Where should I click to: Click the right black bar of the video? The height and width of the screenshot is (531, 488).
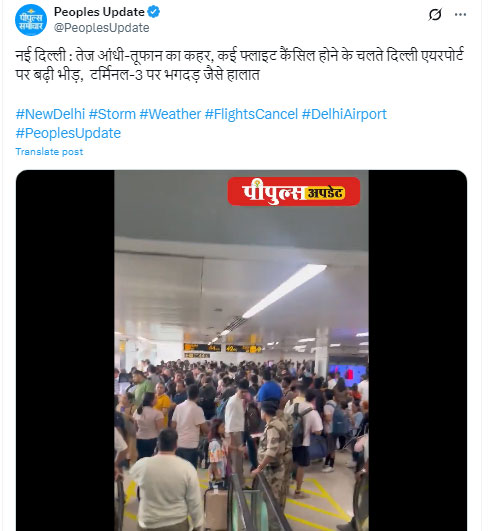418,351
